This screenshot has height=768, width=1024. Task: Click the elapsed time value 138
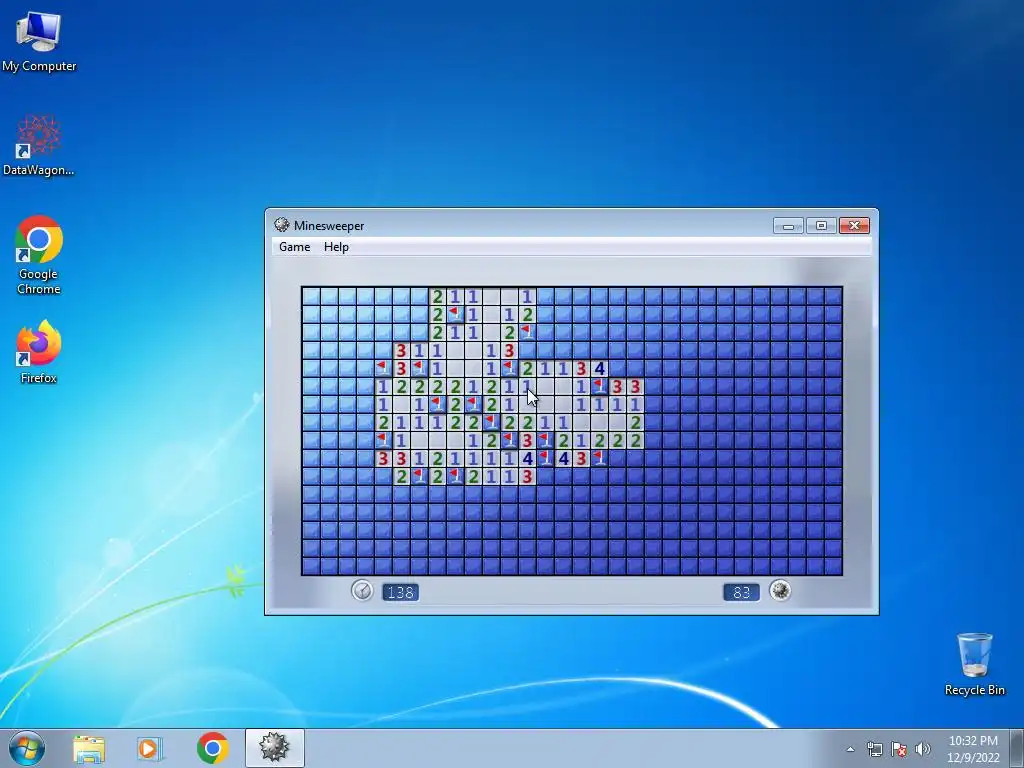tap(400, 592)
